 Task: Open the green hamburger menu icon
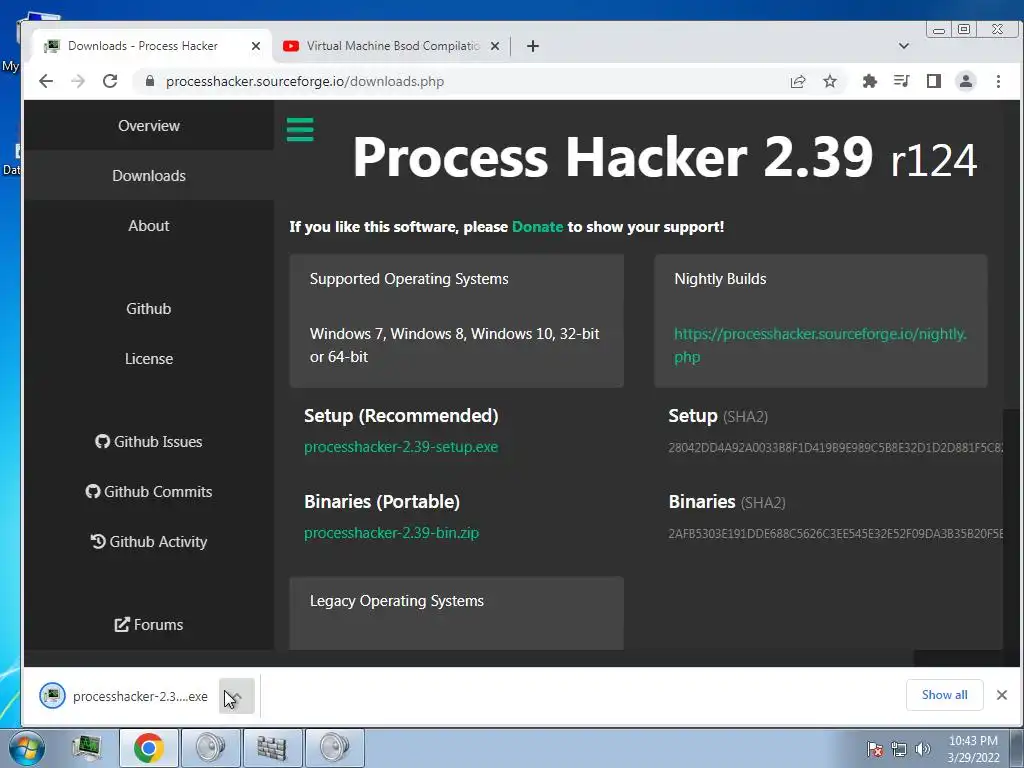click(x=300, y=129)
